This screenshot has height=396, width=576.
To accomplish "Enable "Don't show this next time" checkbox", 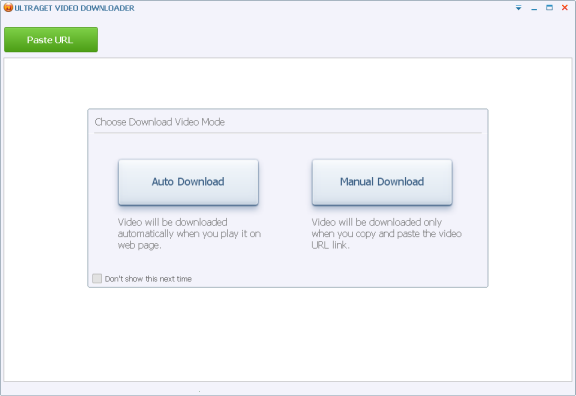I will [97, 278].
